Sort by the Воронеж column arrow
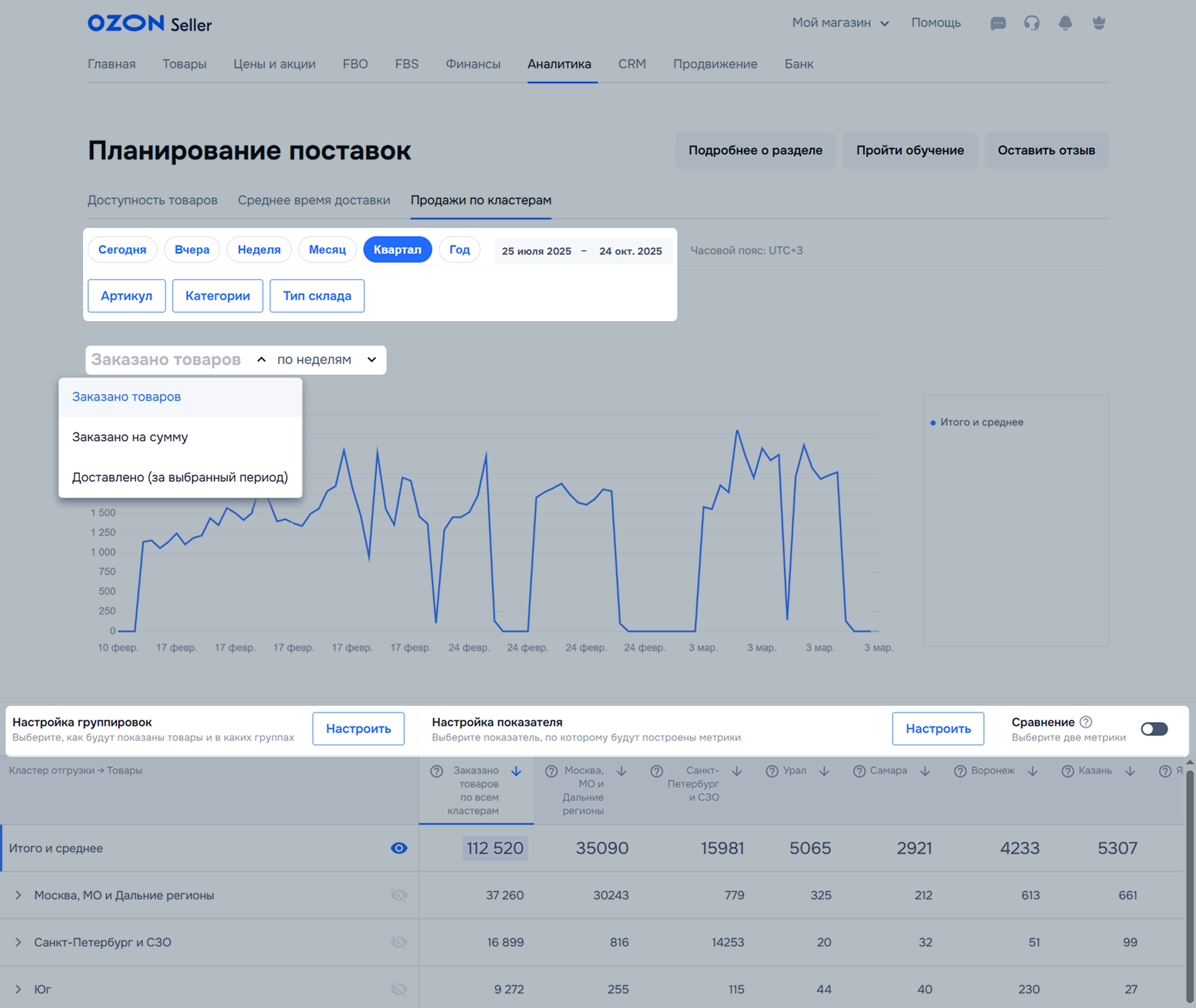Image resolution: width=1196 pixels, height=1008 pixels. [1032, 771]
